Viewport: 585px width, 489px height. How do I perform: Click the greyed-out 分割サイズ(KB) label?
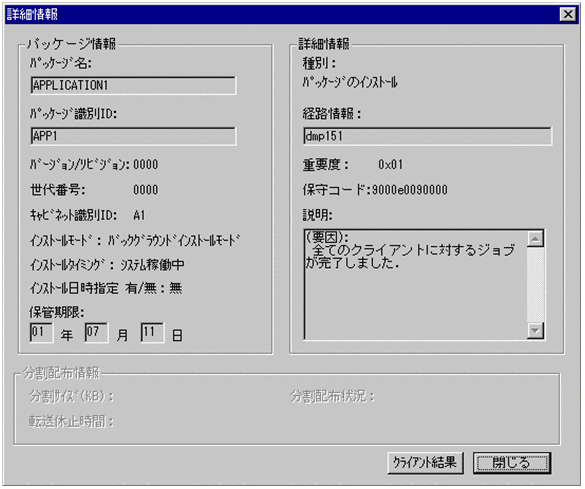coord(71,396)
